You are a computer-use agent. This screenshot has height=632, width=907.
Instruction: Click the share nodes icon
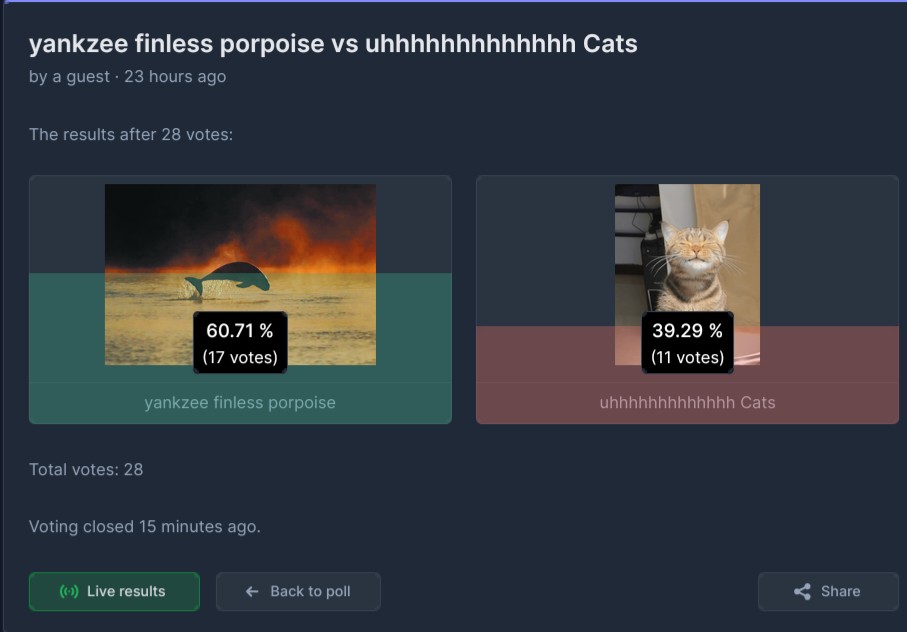[x=802, y=591]
